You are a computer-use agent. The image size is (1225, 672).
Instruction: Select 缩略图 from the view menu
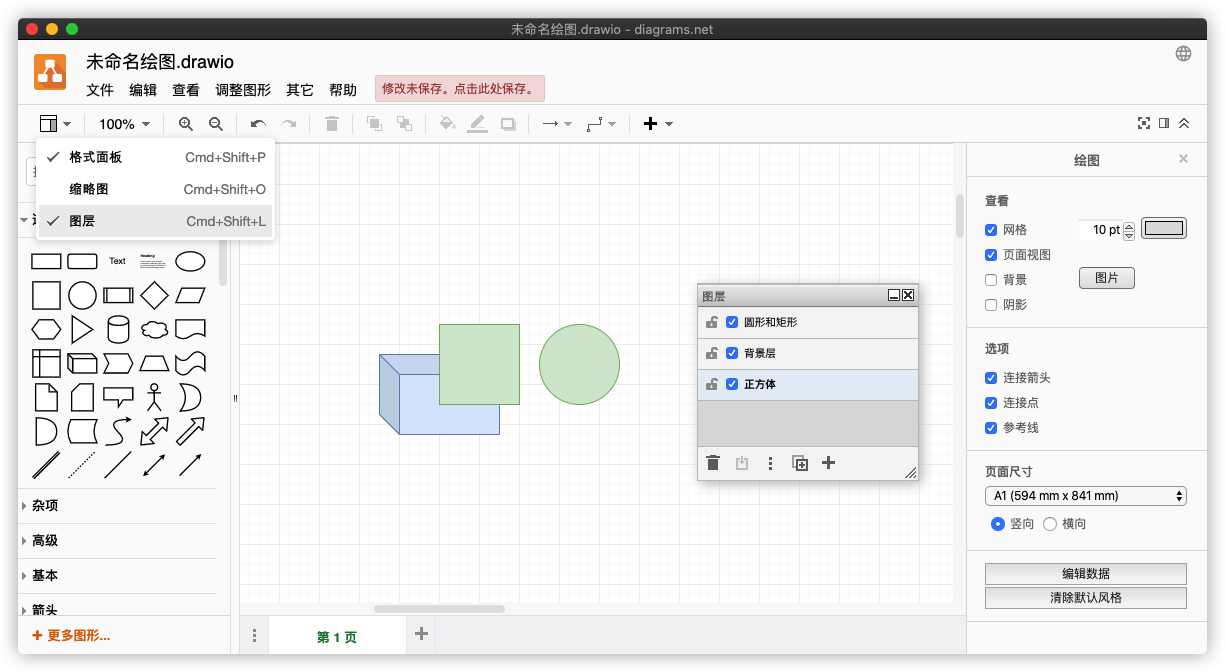click(x=89, y=189)
